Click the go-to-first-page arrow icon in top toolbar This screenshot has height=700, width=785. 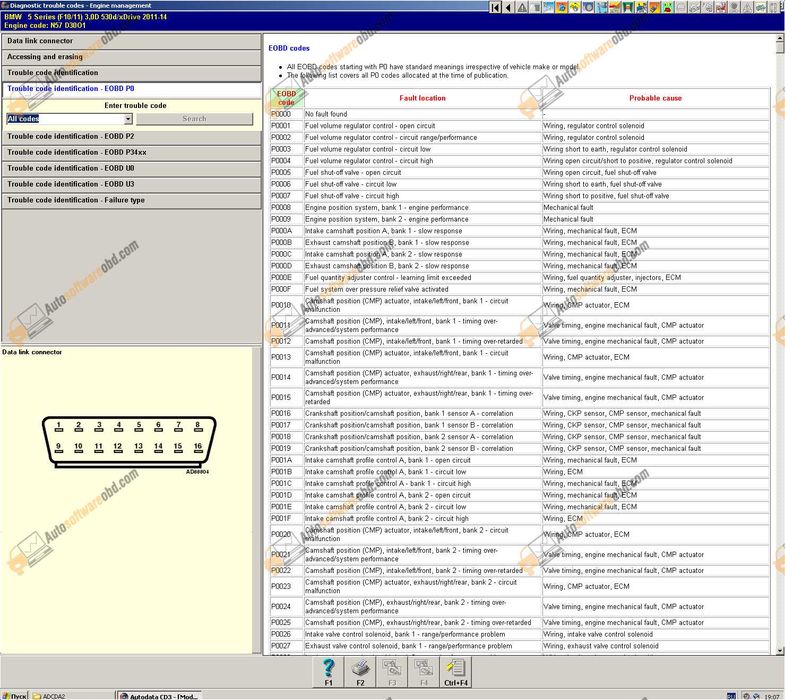pyautogui.click(x=495, y=8)
